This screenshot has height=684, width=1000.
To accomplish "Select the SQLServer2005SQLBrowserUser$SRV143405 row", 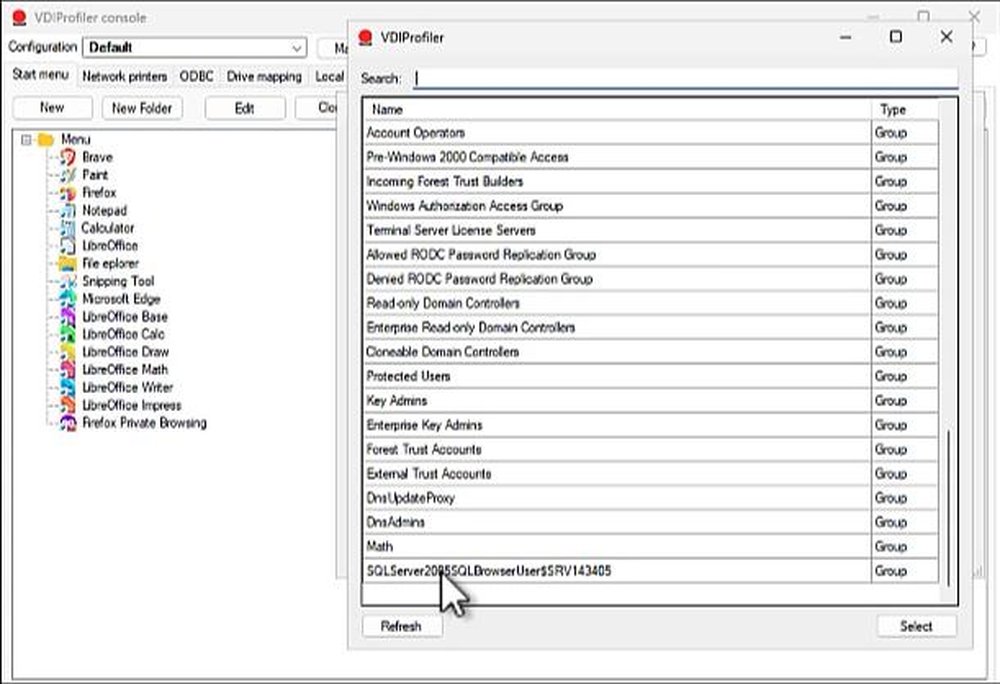I will 651,571.
